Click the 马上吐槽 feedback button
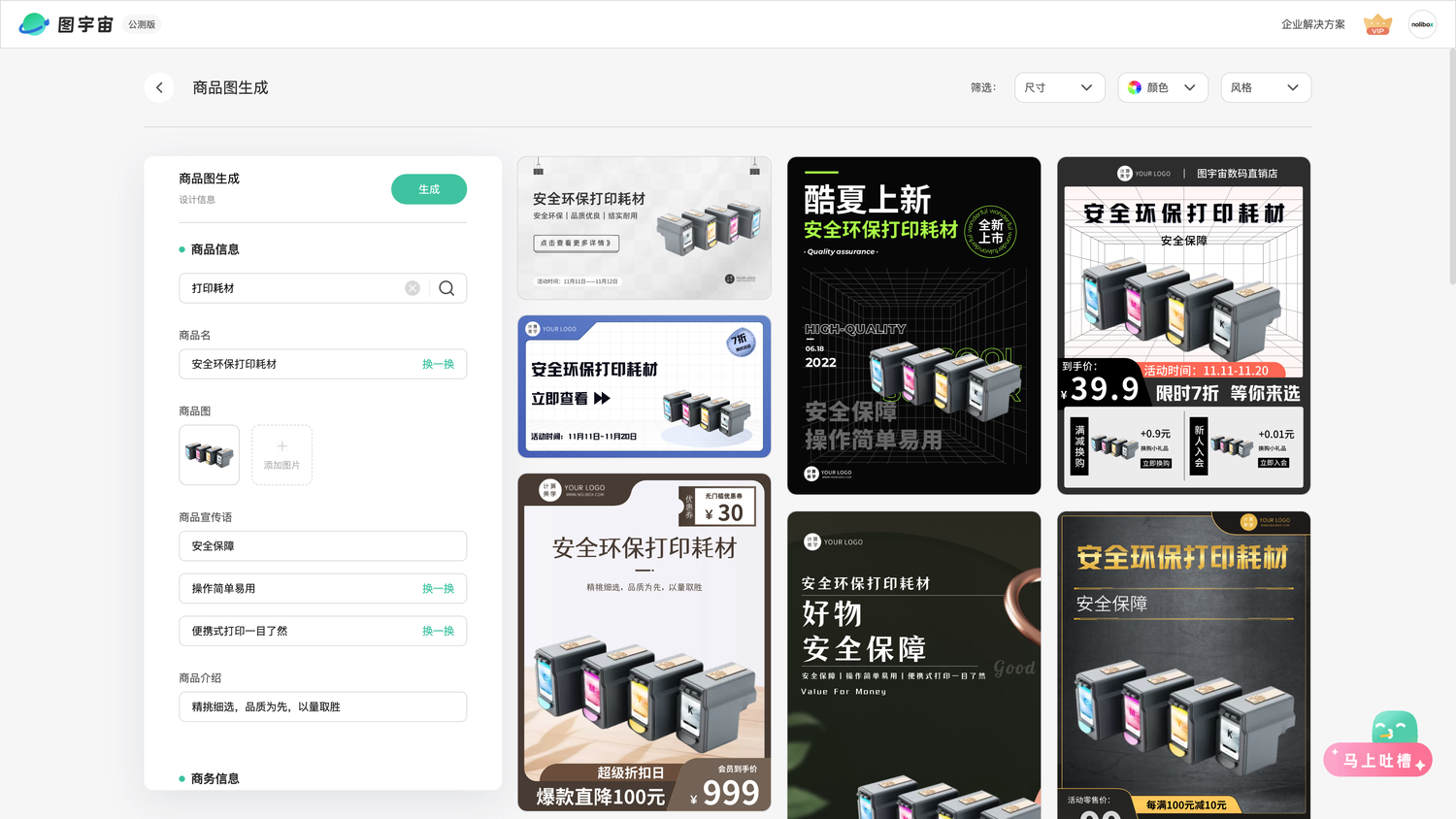 pyautogui.click(x=1377, y=761)
